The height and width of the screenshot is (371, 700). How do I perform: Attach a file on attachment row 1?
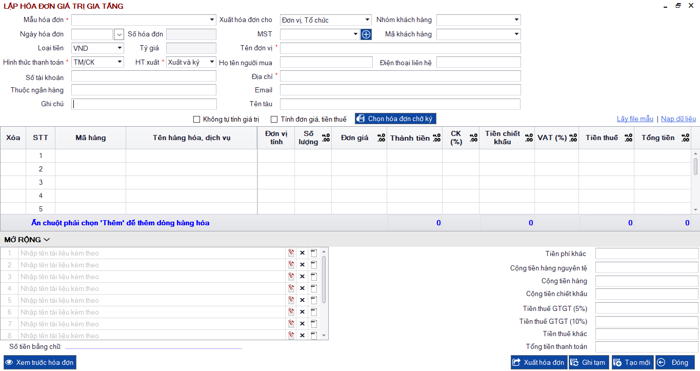(291, 253)
